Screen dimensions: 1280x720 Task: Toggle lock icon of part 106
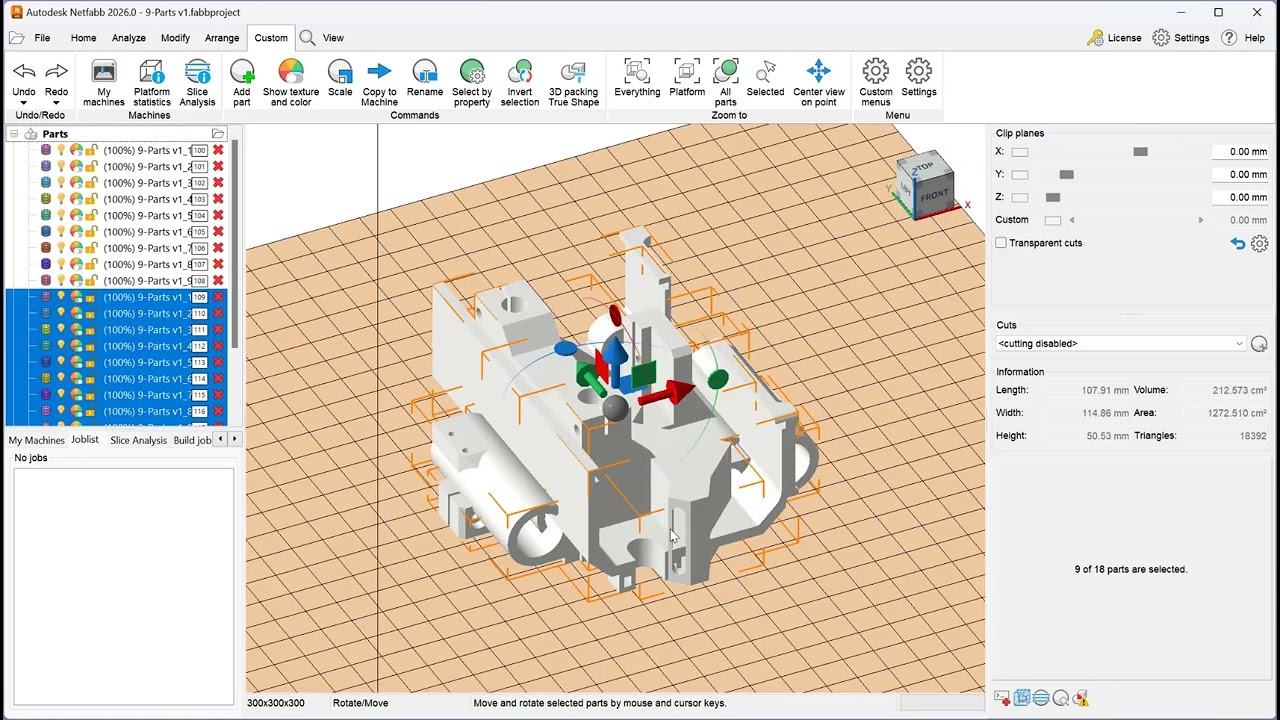[x=91, y=248]
